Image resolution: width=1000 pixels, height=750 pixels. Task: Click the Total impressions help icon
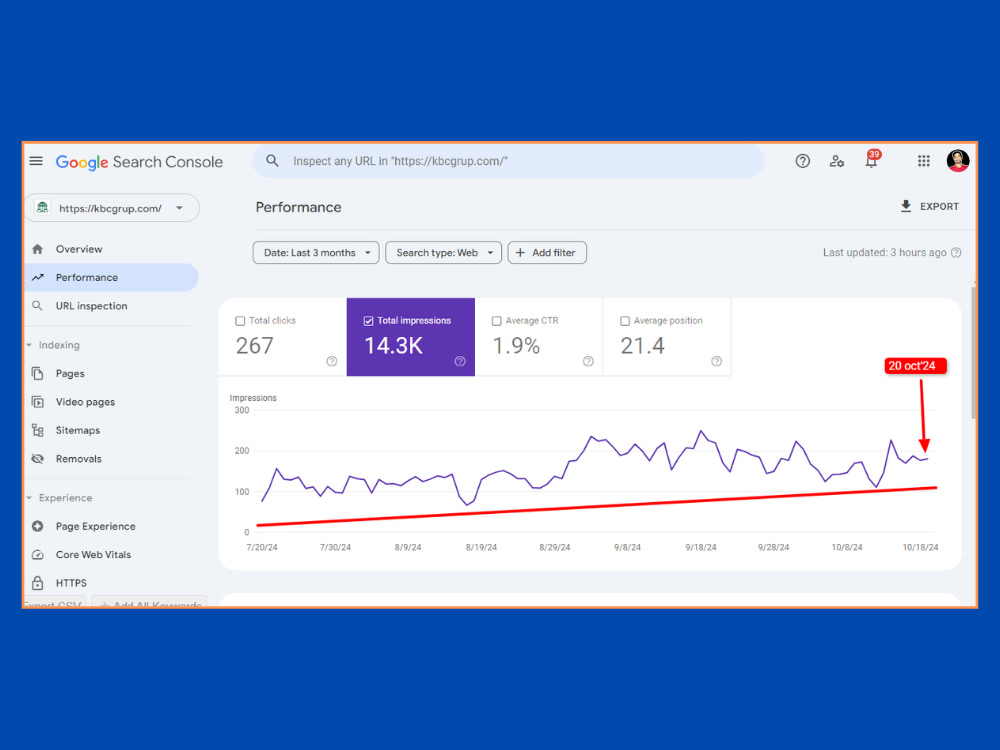pos(460,361)
